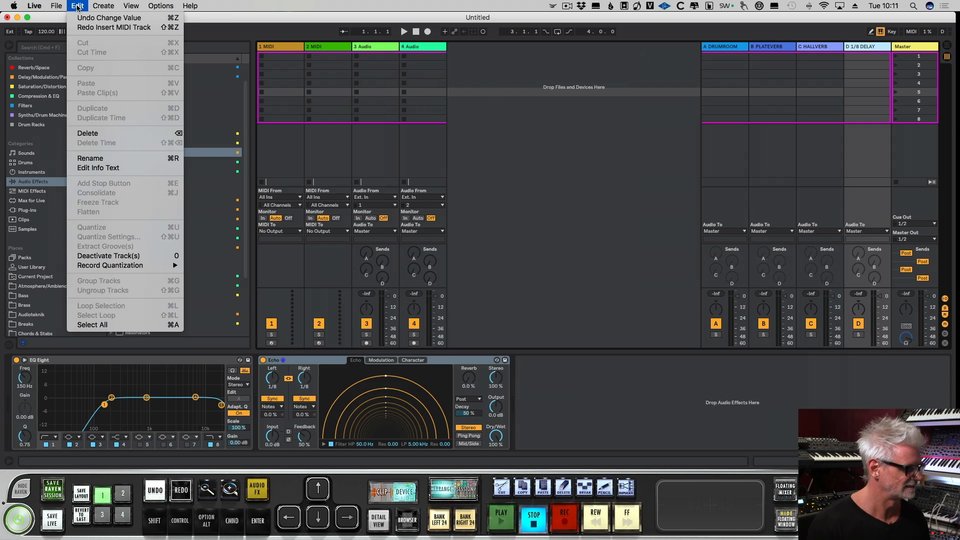960x540 pixels.
Task: Click the transport Play button in Ableton header
Action: [x=403, y=31]
